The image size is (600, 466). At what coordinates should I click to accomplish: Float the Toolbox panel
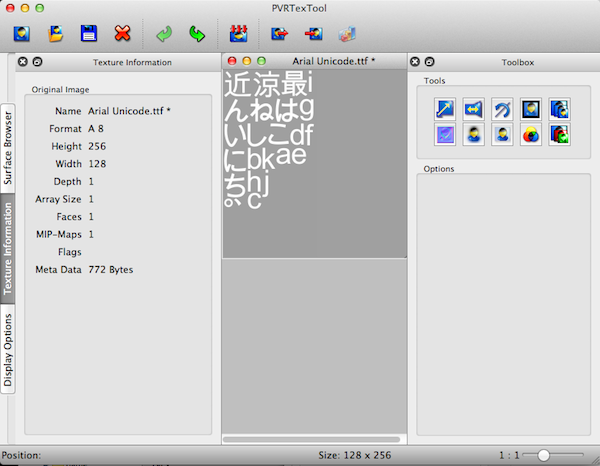click(430, 62)
